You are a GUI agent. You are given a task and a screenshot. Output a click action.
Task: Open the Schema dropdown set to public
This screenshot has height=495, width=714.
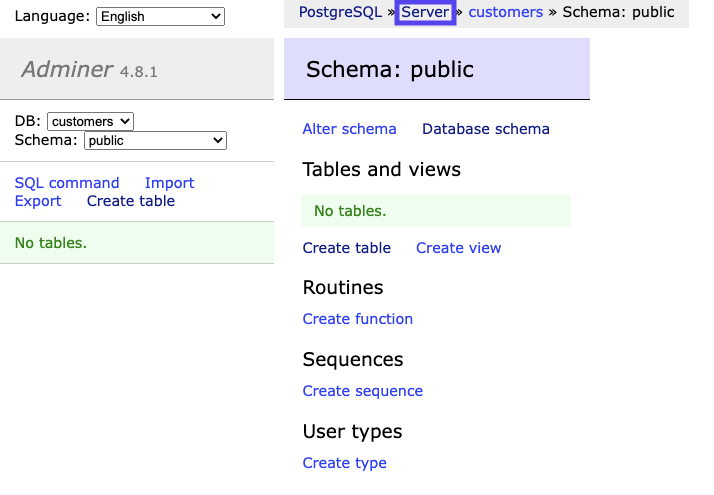coord(155,141)
